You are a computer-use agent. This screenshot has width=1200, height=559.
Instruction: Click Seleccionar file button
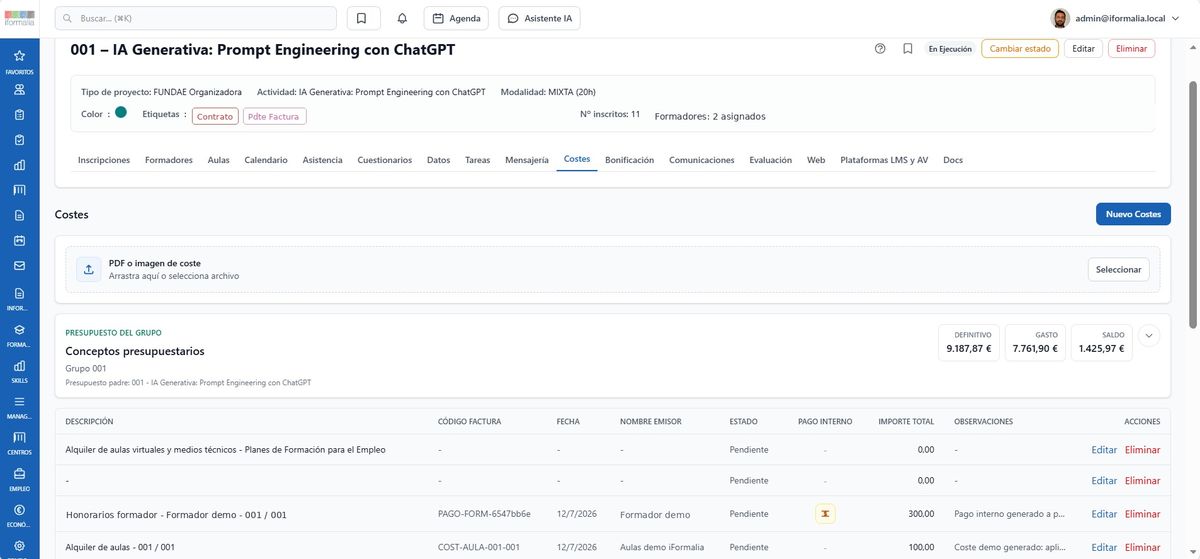(1118, 269)
